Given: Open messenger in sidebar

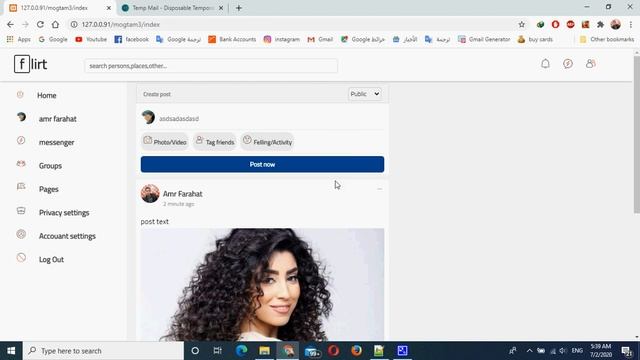Looking at the screenshot, I should (x=56, y=142).
